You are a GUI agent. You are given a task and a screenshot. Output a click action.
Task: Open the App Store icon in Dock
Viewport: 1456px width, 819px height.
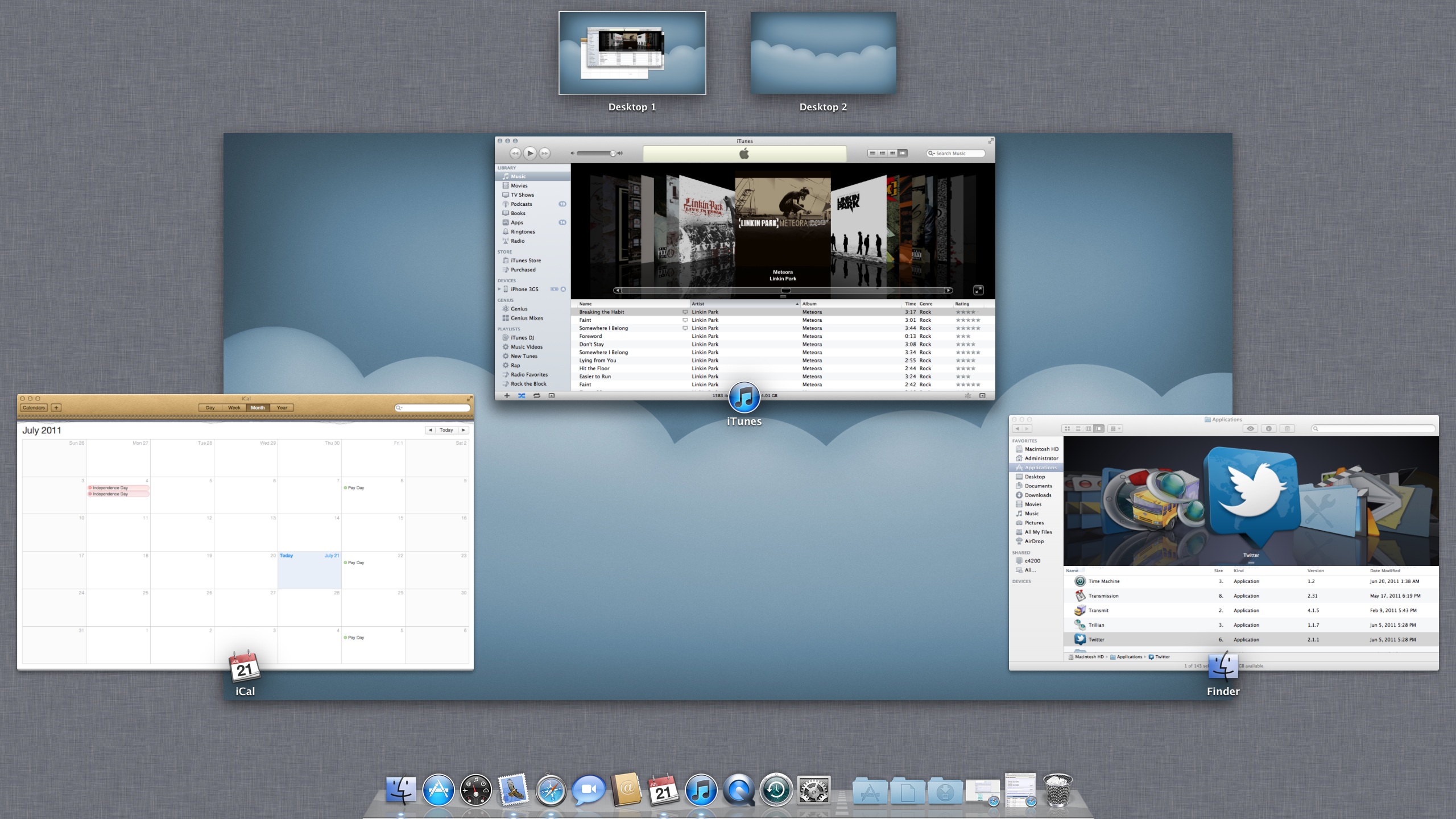pyautogui.click(x=438, y=791)
